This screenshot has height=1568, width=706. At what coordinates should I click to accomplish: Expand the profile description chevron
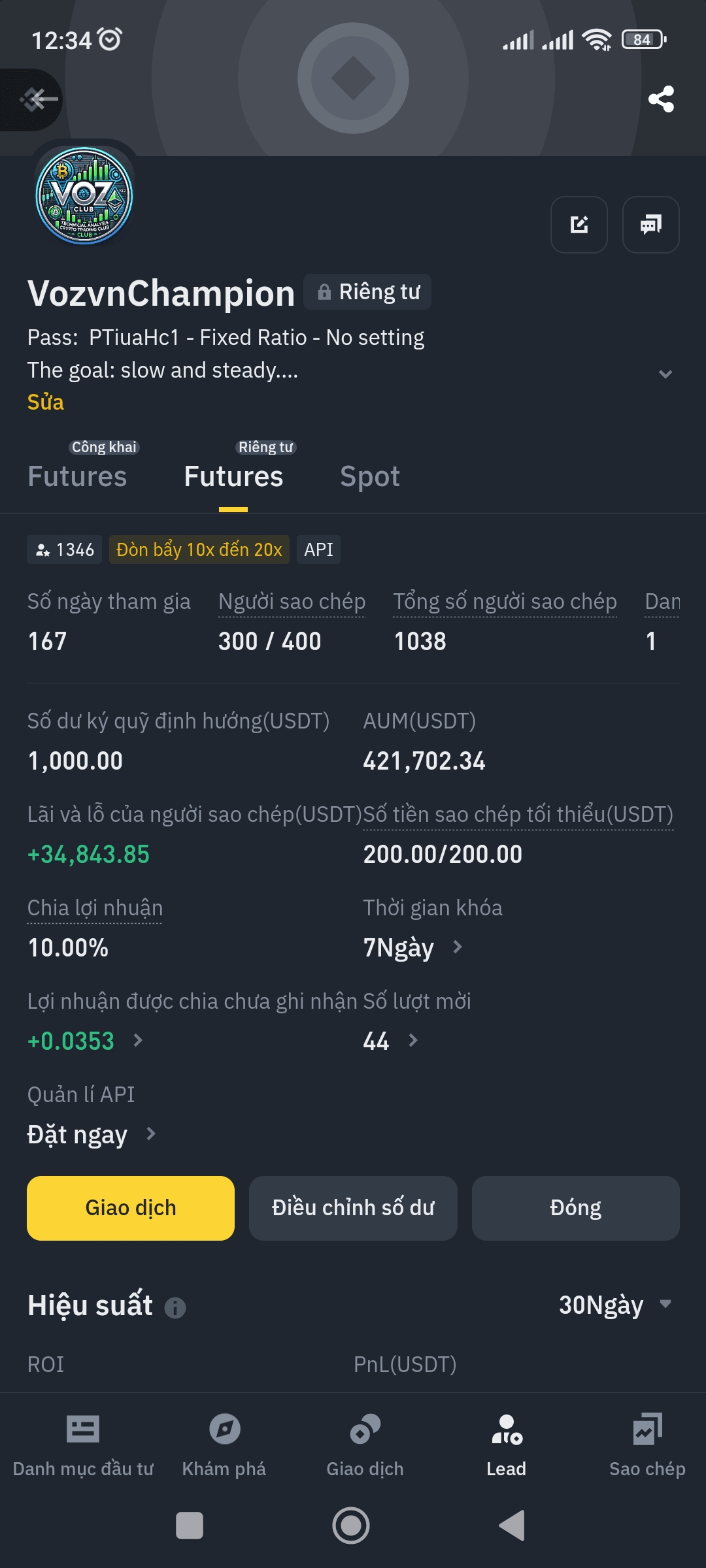[x=665, y=374]
